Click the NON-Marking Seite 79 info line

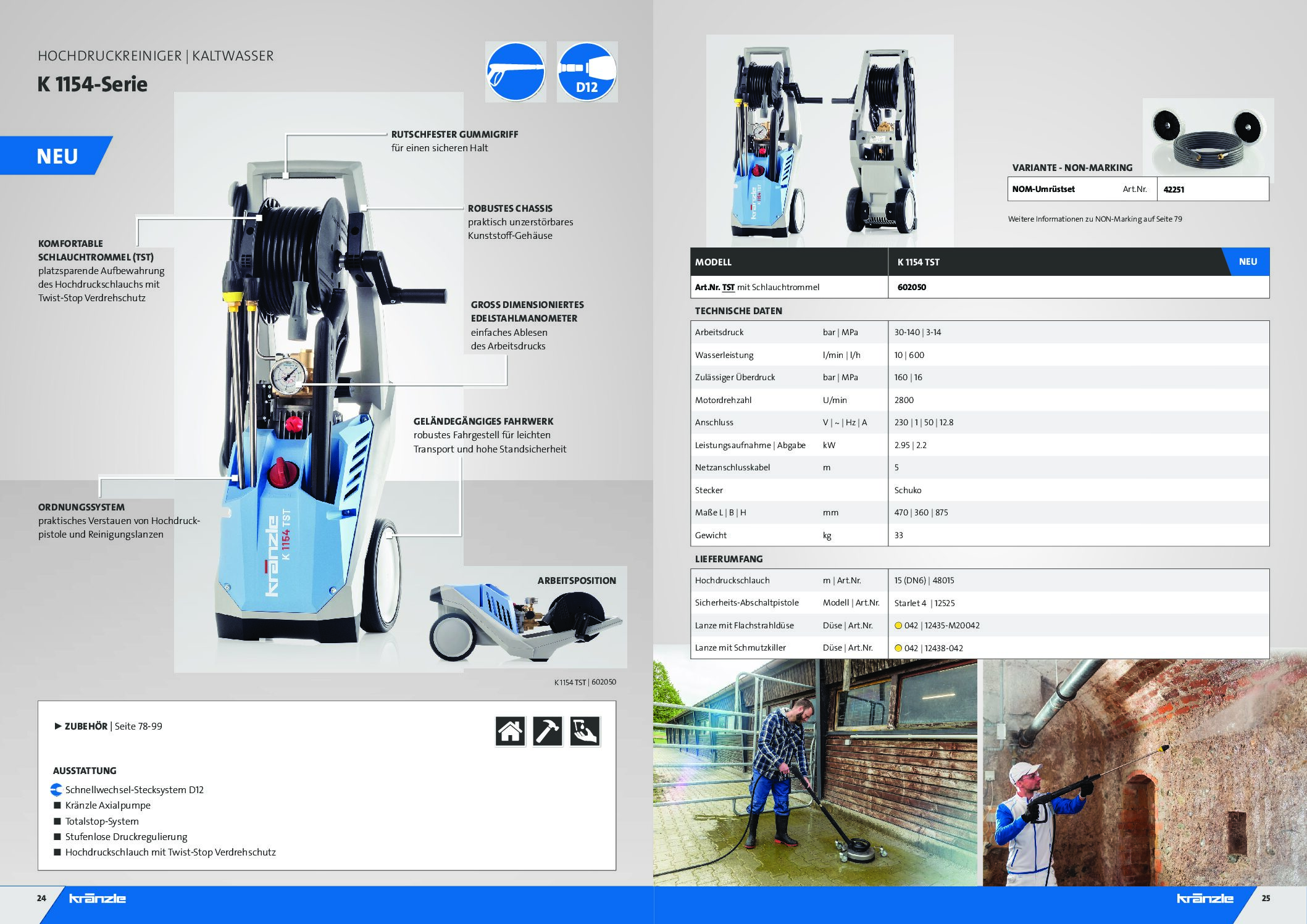pos(1095,219)
